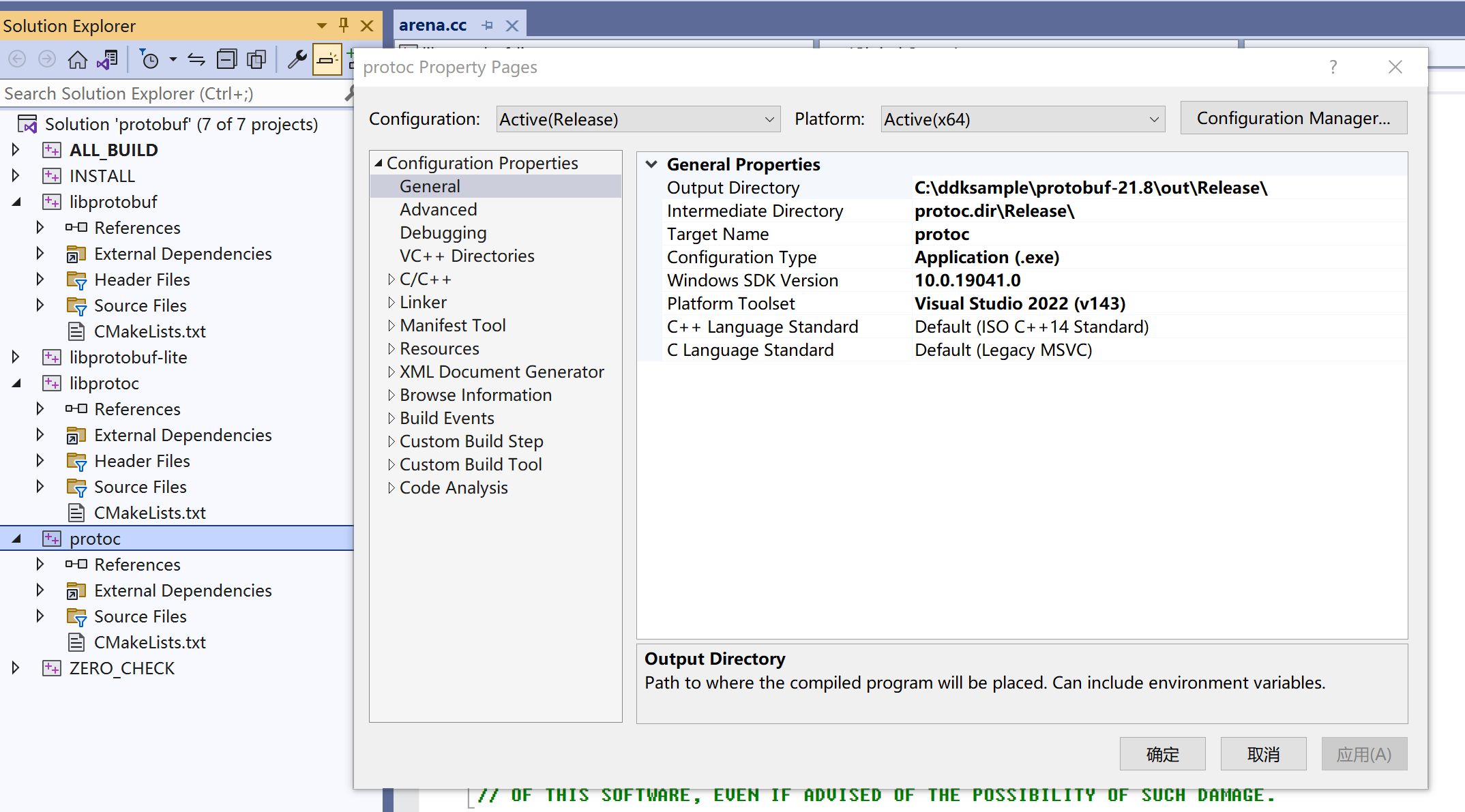
Task: Click the Solution Explorer Home icon
Action: 77,60
